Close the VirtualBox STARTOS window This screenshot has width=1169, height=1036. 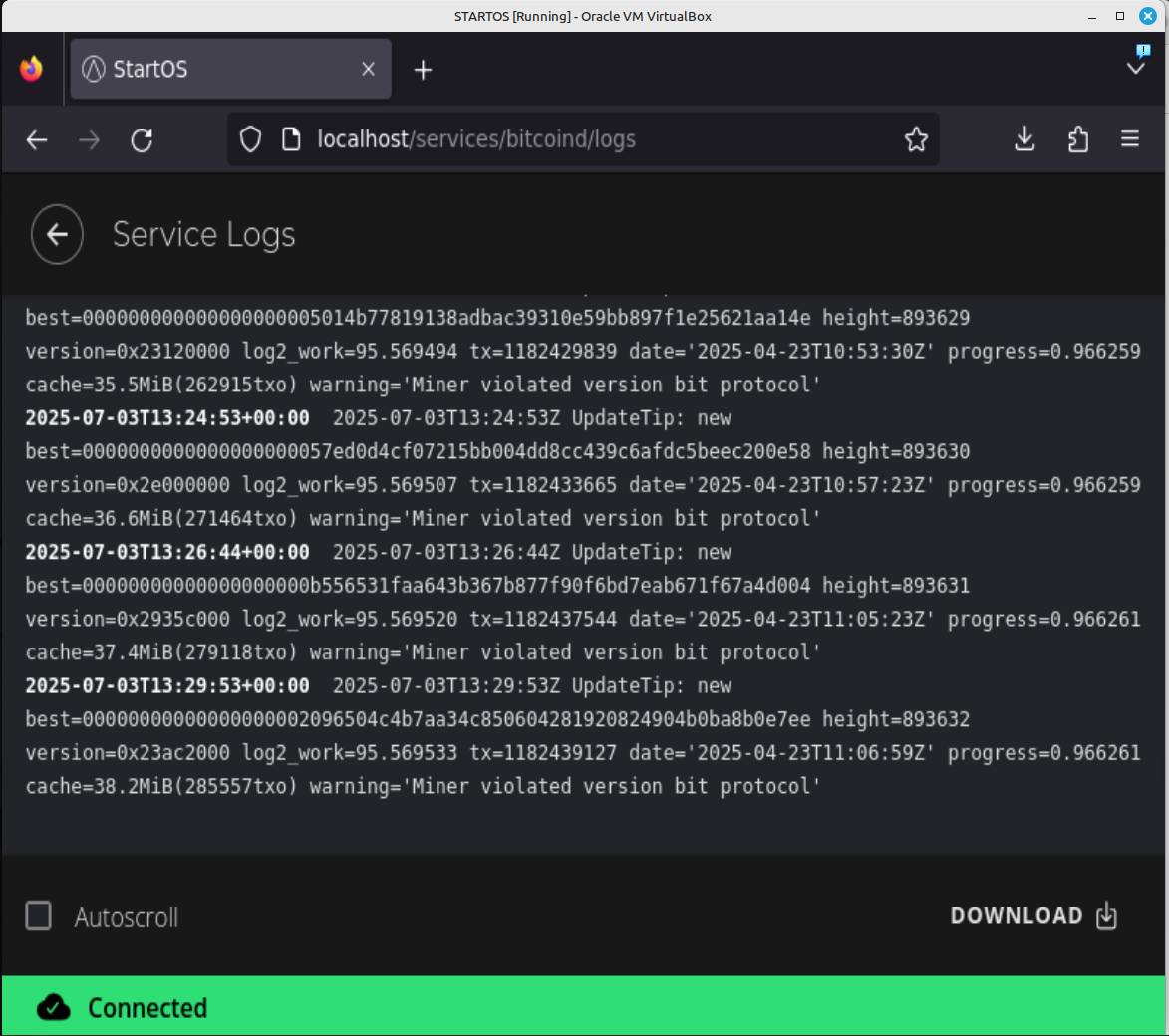[x=1148, y=16]
